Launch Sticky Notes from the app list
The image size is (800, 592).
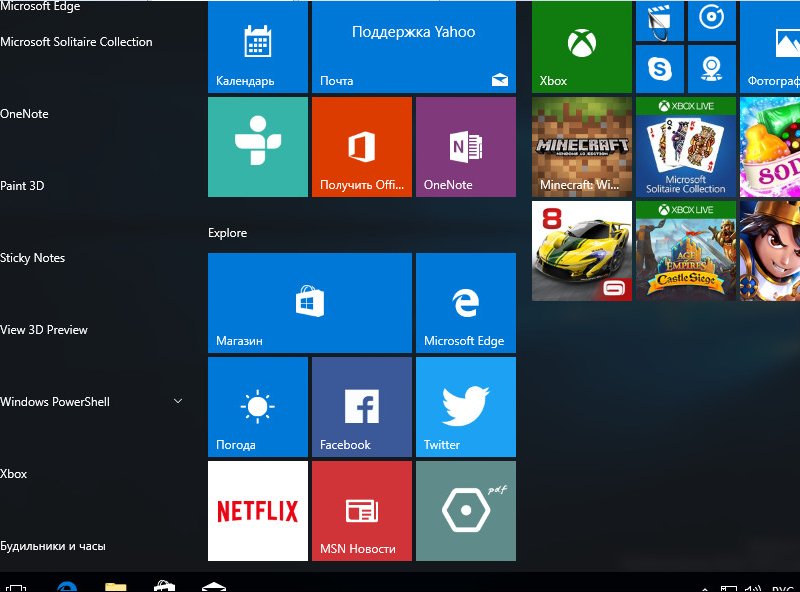coord(33,258)
